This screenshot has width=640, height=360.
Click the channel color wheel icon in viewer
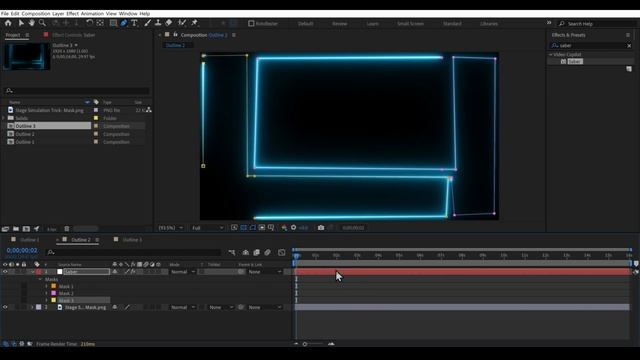[284, 228]
